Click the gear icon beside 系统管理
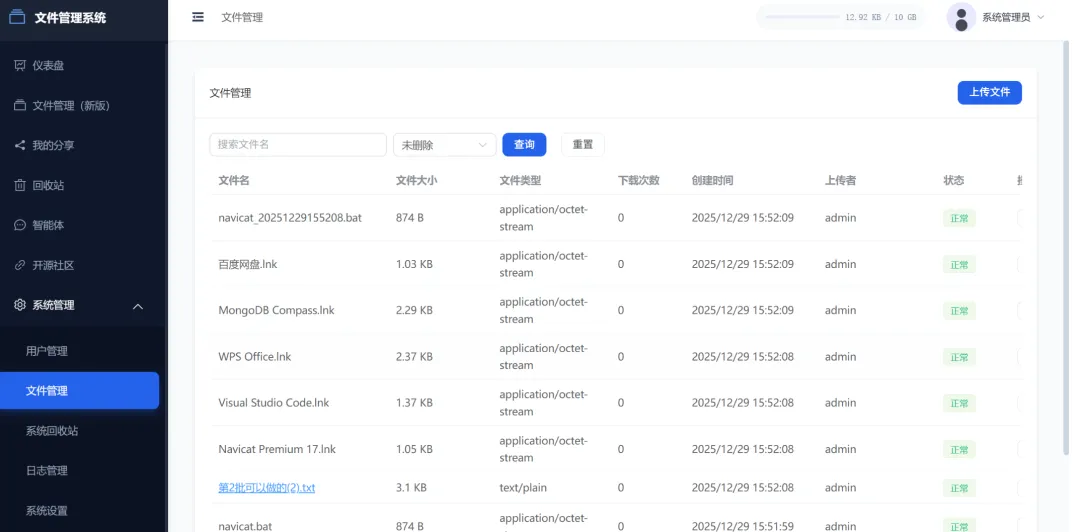This screenshot has width=1080, height=532. coord(20,305)
